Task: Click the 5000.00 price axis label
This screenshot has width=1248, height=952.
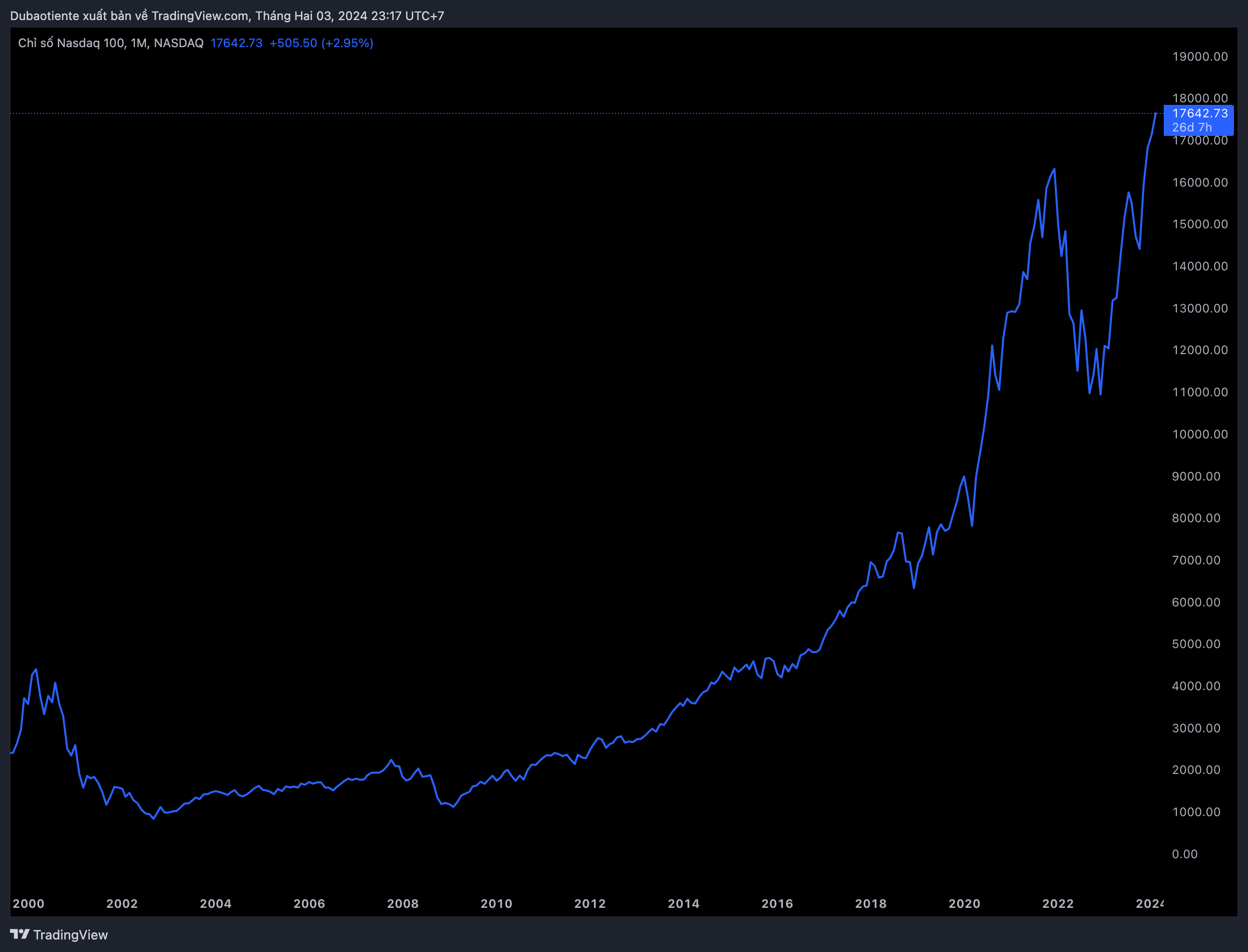Action: [x=1196, y=644]
